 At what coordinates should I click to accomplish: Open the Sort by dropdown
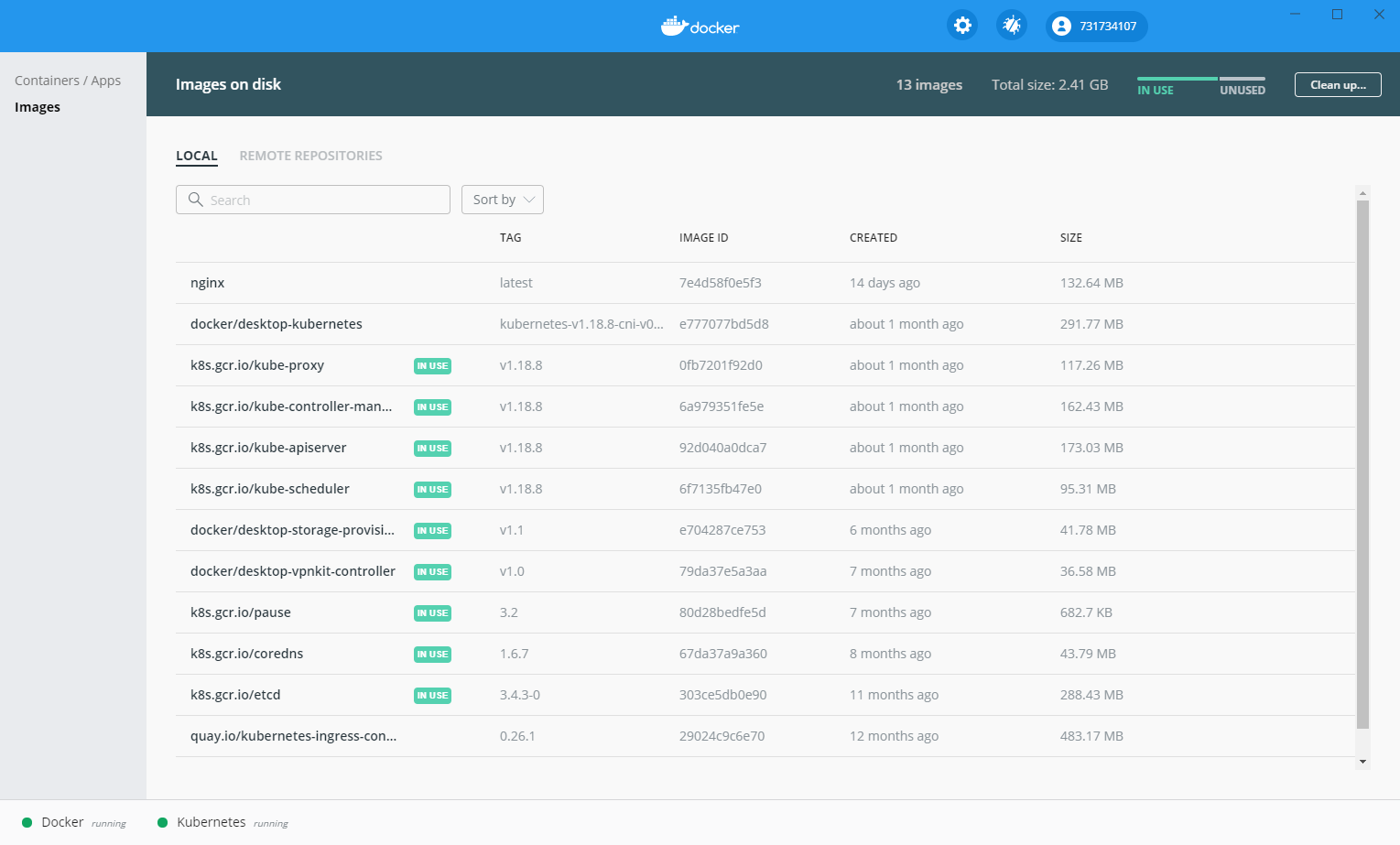click(503, 200)
